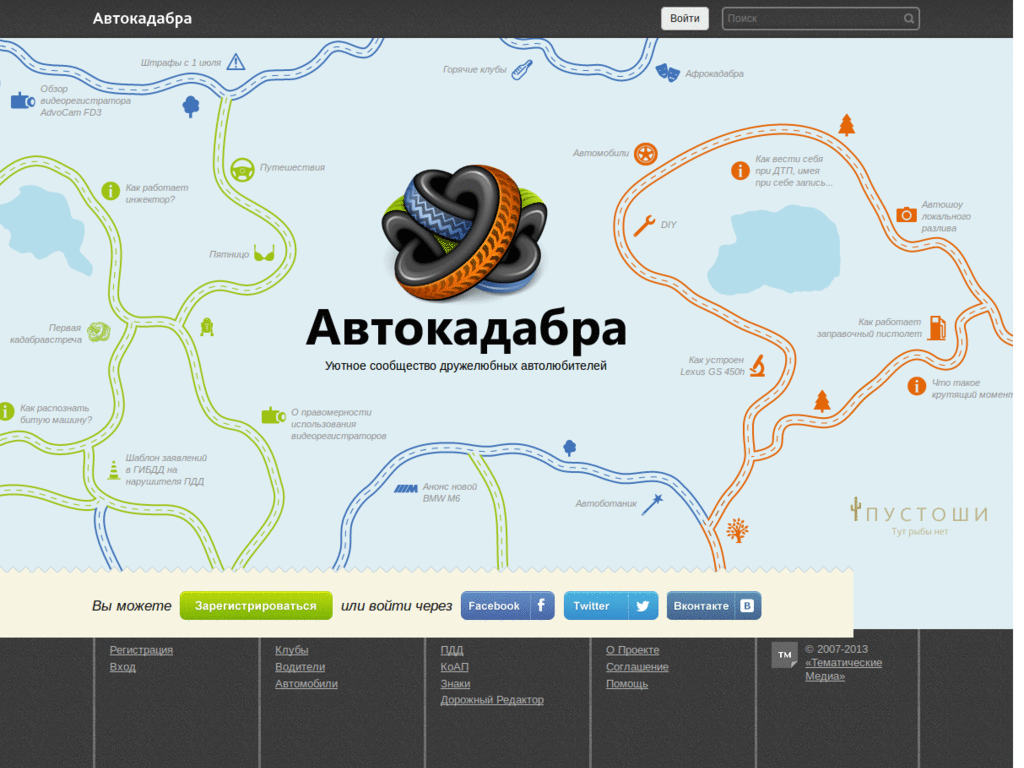Click the green info icon by Как работает инжектор

pos(110,191)
